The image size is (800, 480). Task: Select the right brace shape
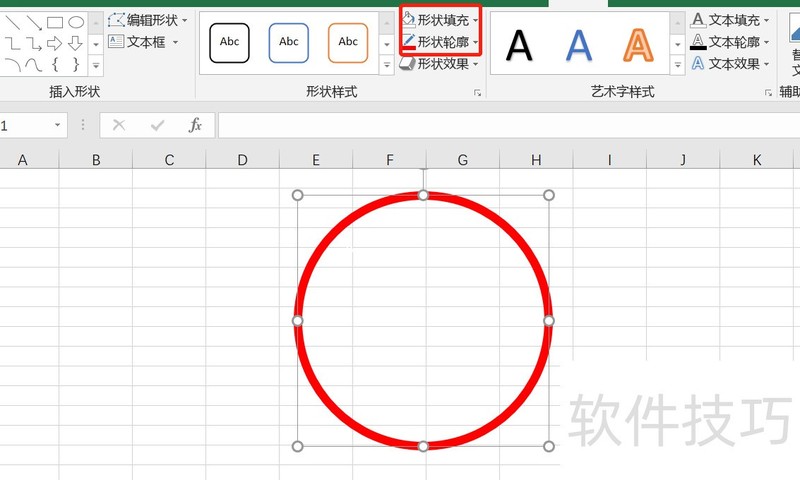point(76,64)
